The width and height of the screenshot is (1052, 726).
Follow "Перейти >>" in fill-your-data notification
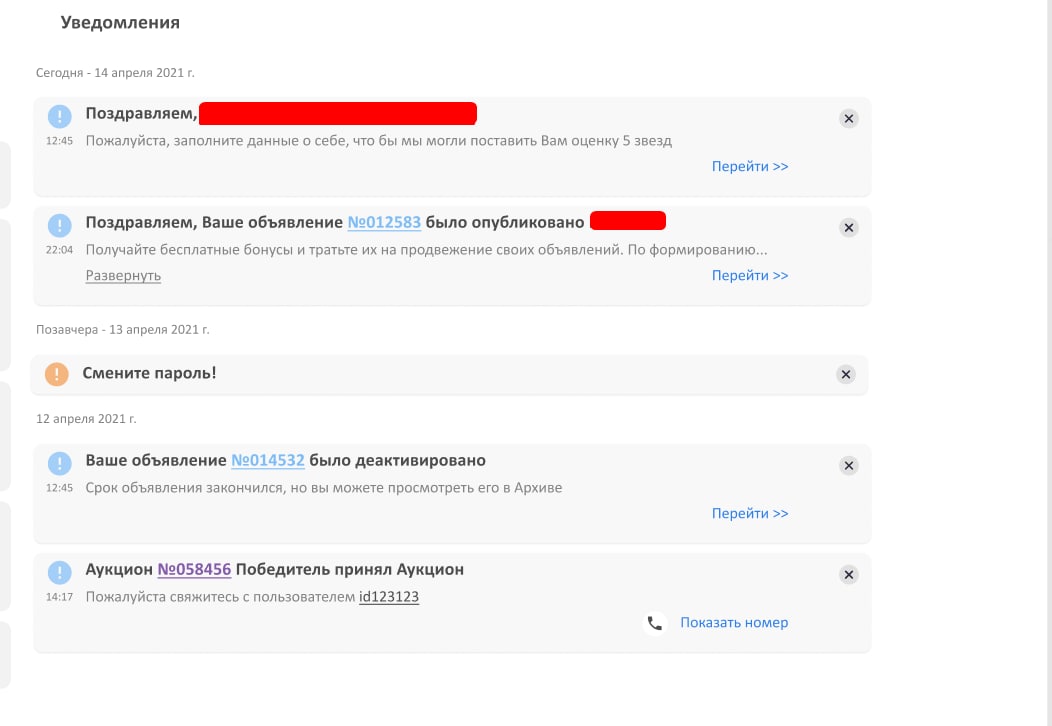[750, 166]
